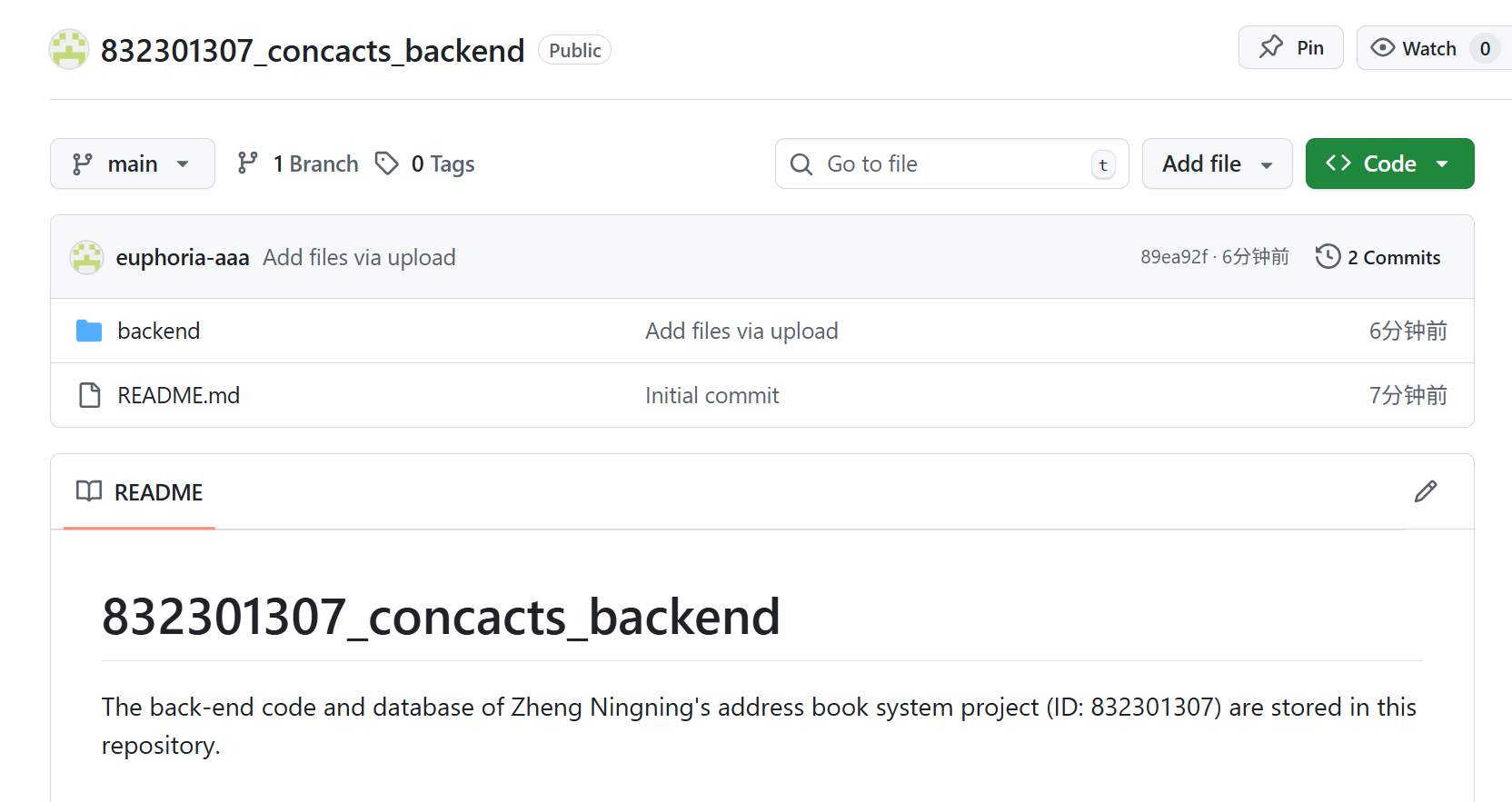Open the backend folder icon
Screen dimensions: 1512x802
[x=88, y=331]
